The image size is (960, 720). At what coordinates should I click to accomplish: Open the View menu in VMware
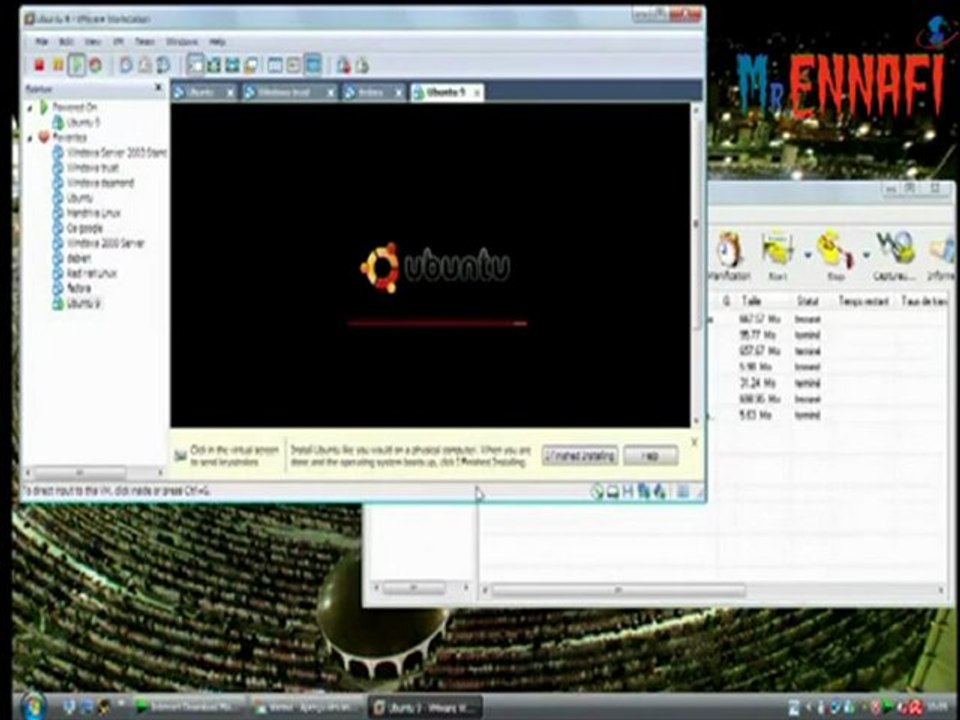click(92, 42)
